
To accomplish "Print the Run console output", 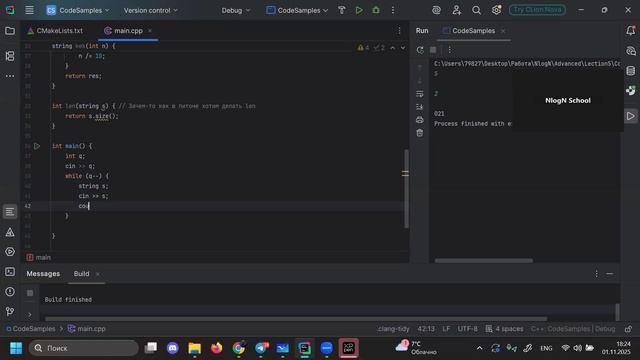I will click(420, 120).
